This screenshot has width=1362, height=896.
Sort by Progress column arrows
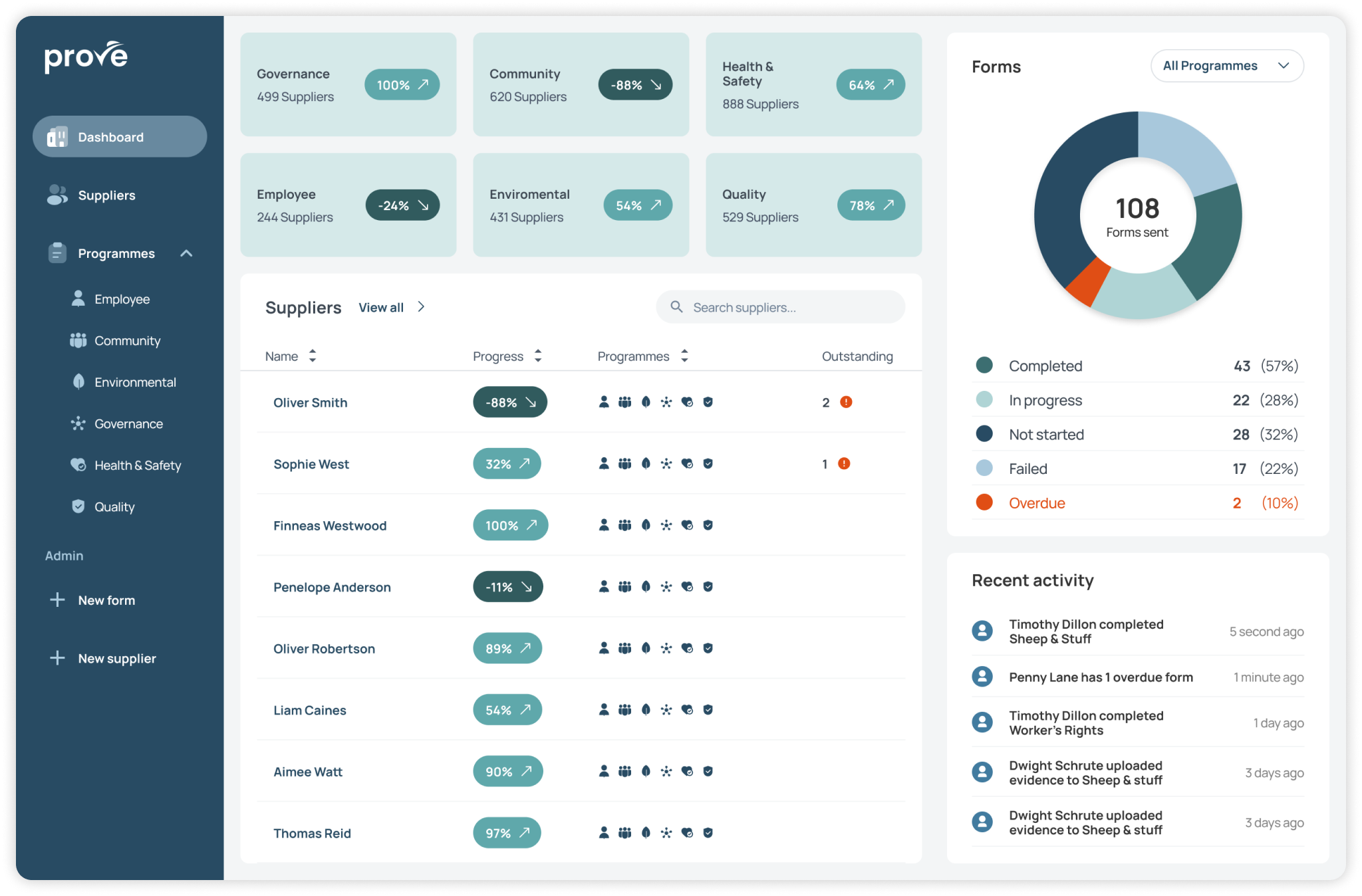click(538, 356)
